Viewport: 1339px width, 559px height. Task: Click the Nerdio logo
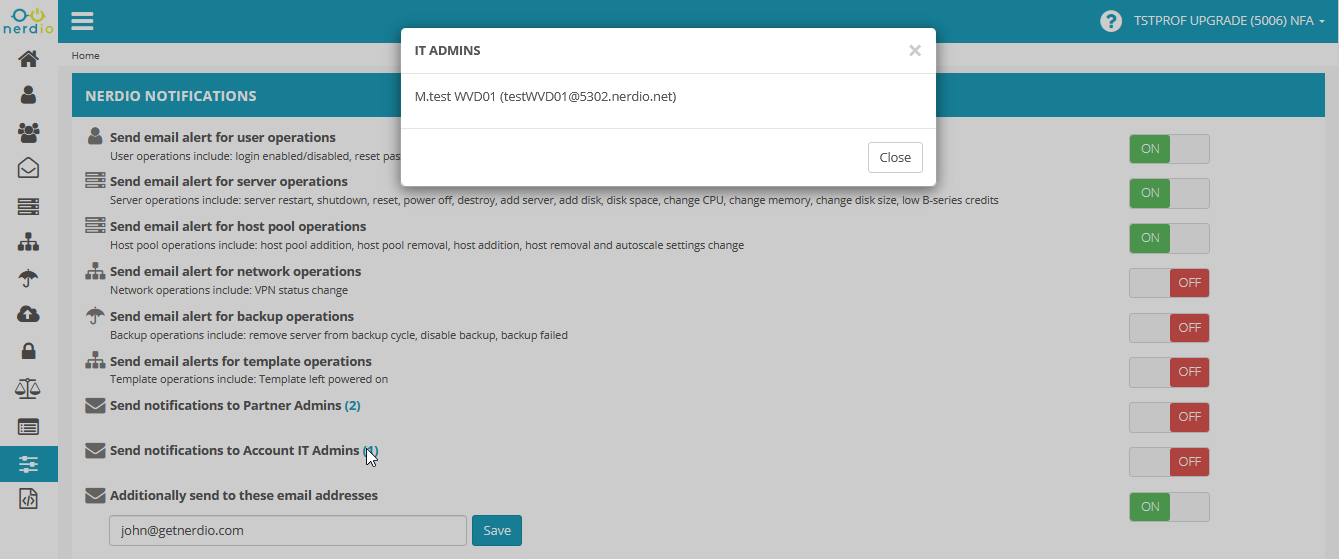(28, 21)
